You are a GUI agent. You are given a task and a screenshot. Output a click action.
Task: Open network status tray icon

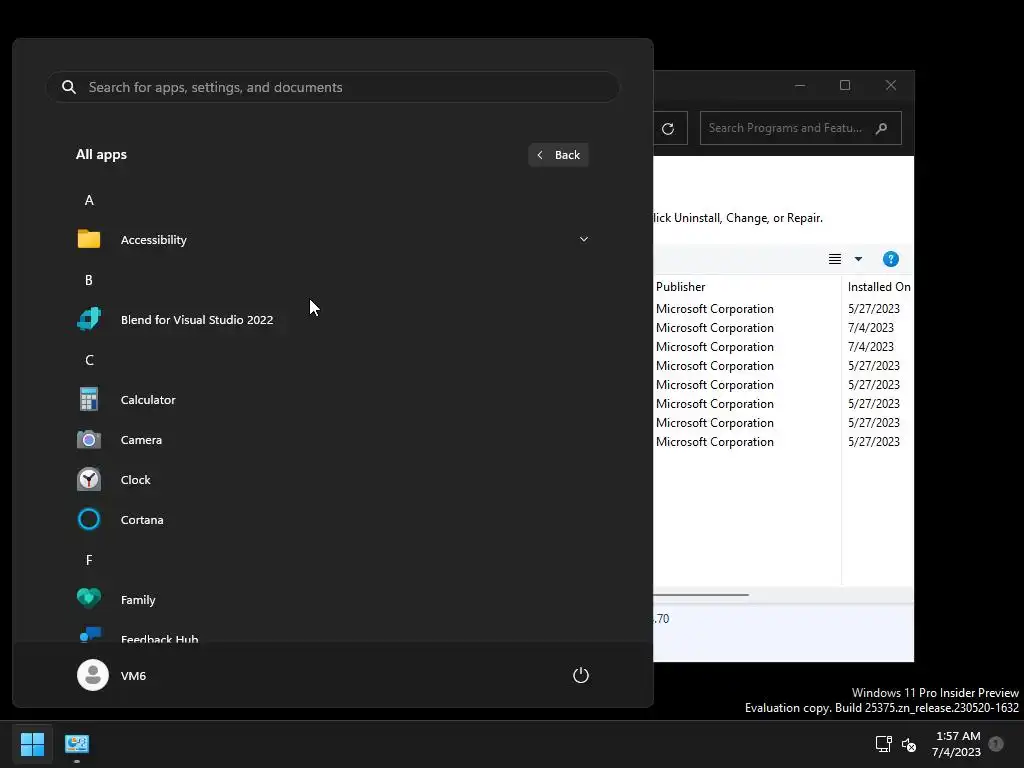883,744
